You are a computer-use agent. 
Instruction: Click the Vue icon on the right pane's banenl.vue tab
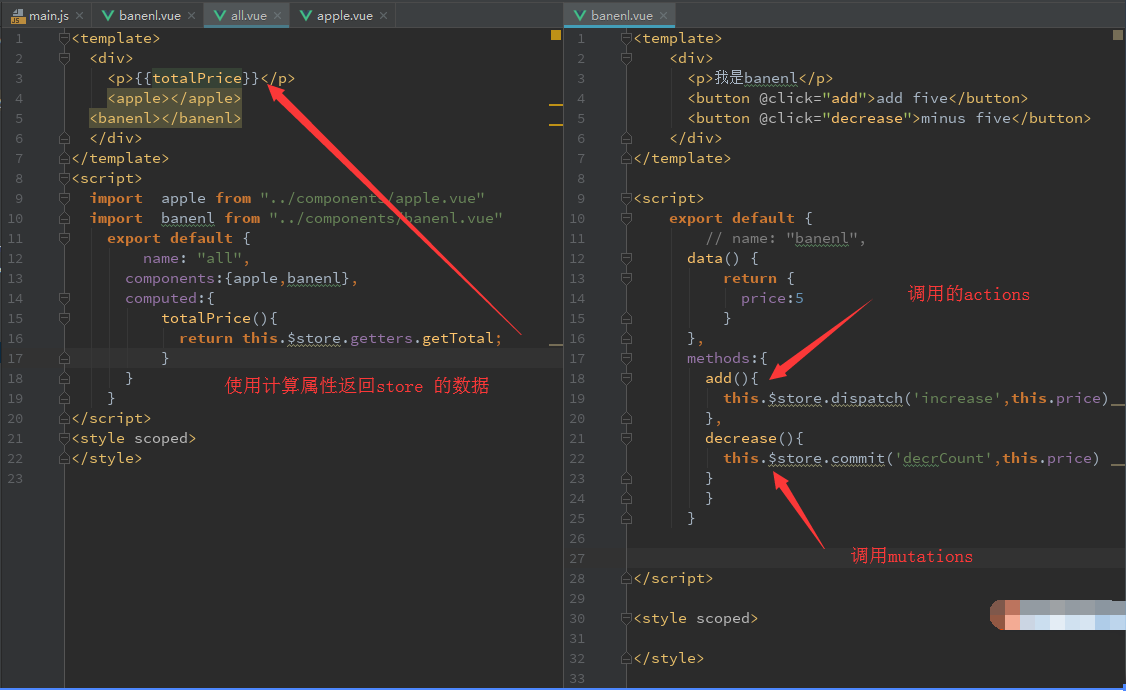point(580,16)
